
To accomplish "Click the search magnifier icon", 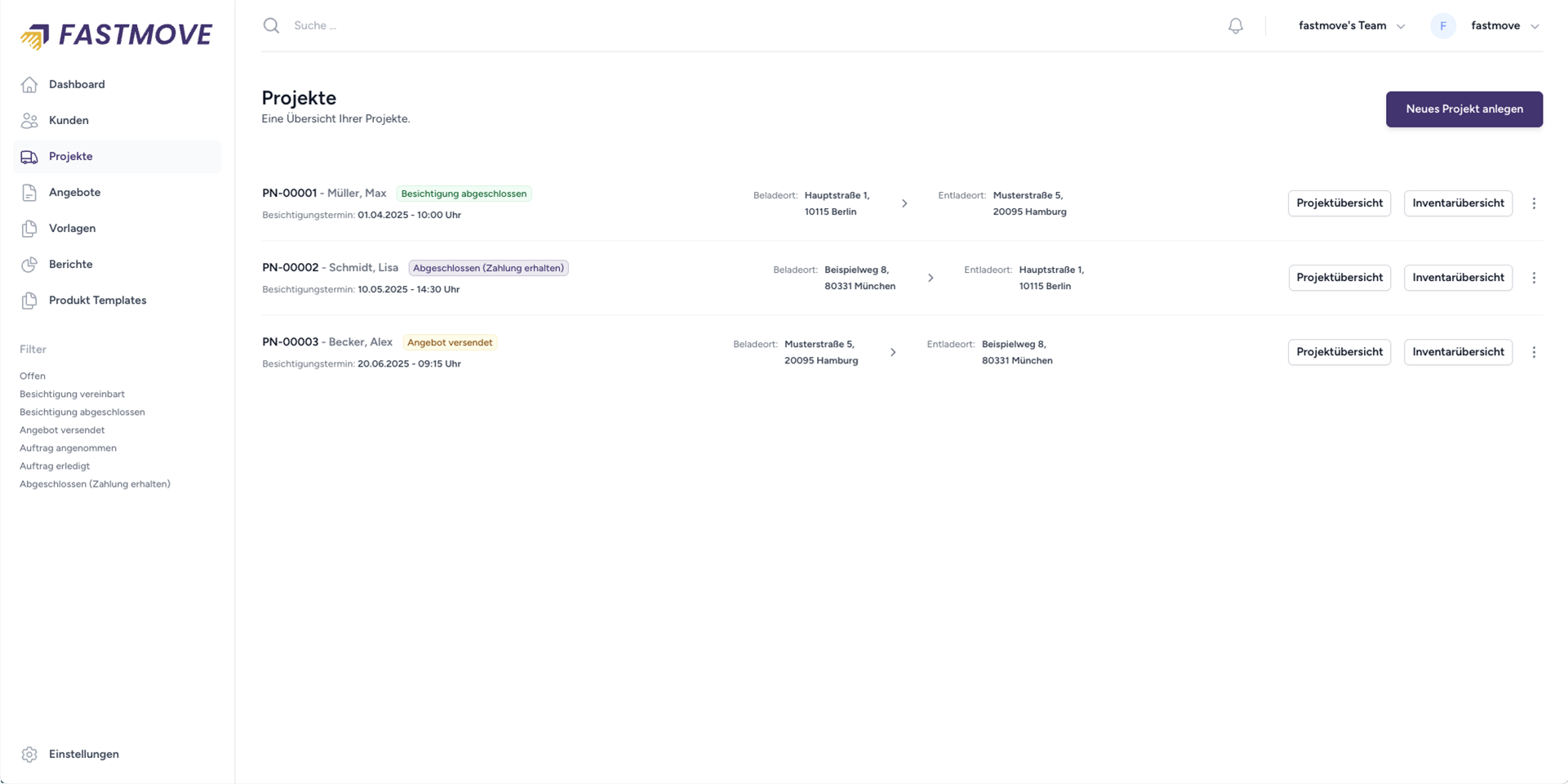I will click(271, 26).
